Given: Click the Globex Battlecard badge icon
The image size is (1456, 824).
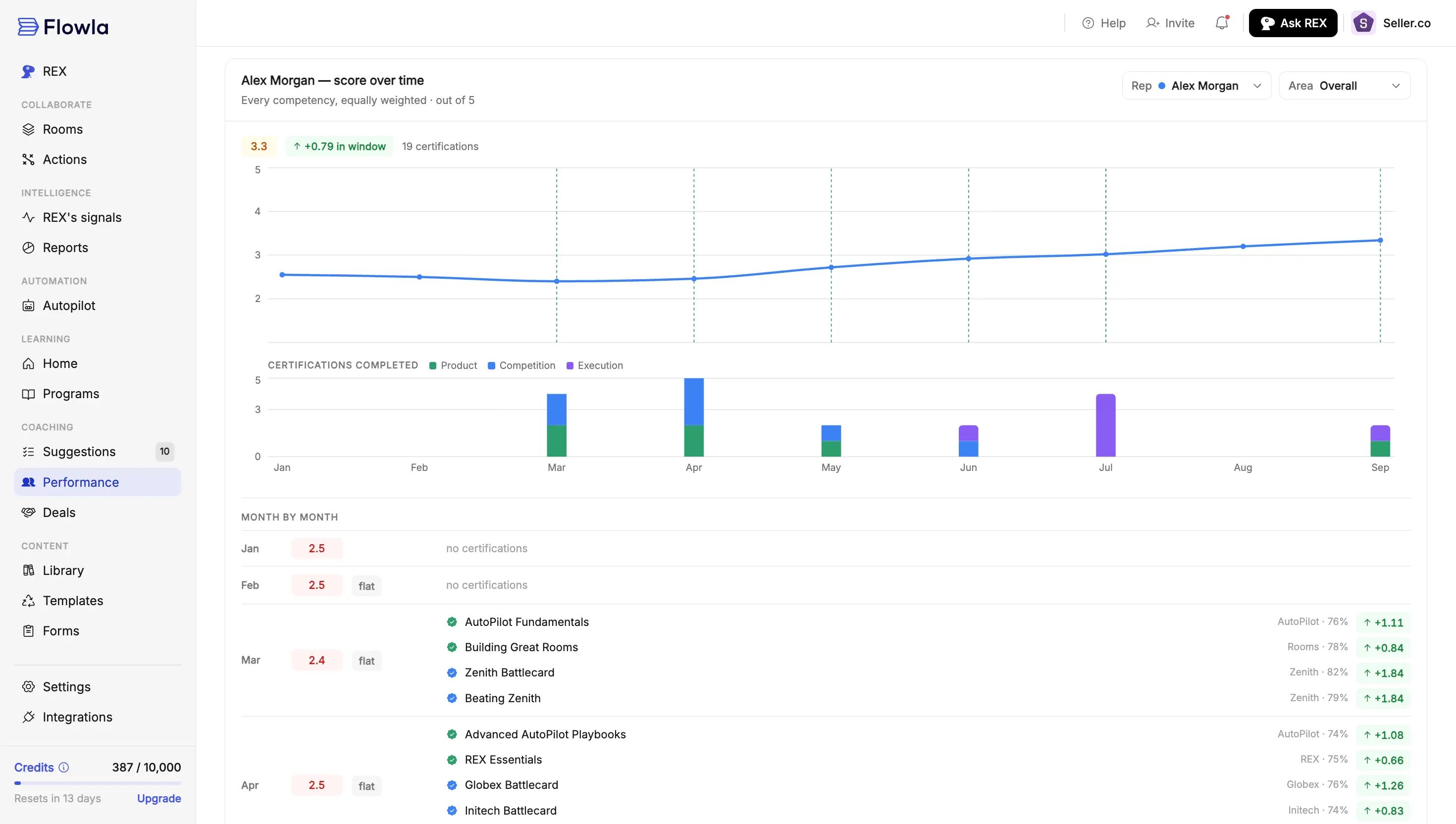Looking at the screenshot, I should [x=452, y=785].
